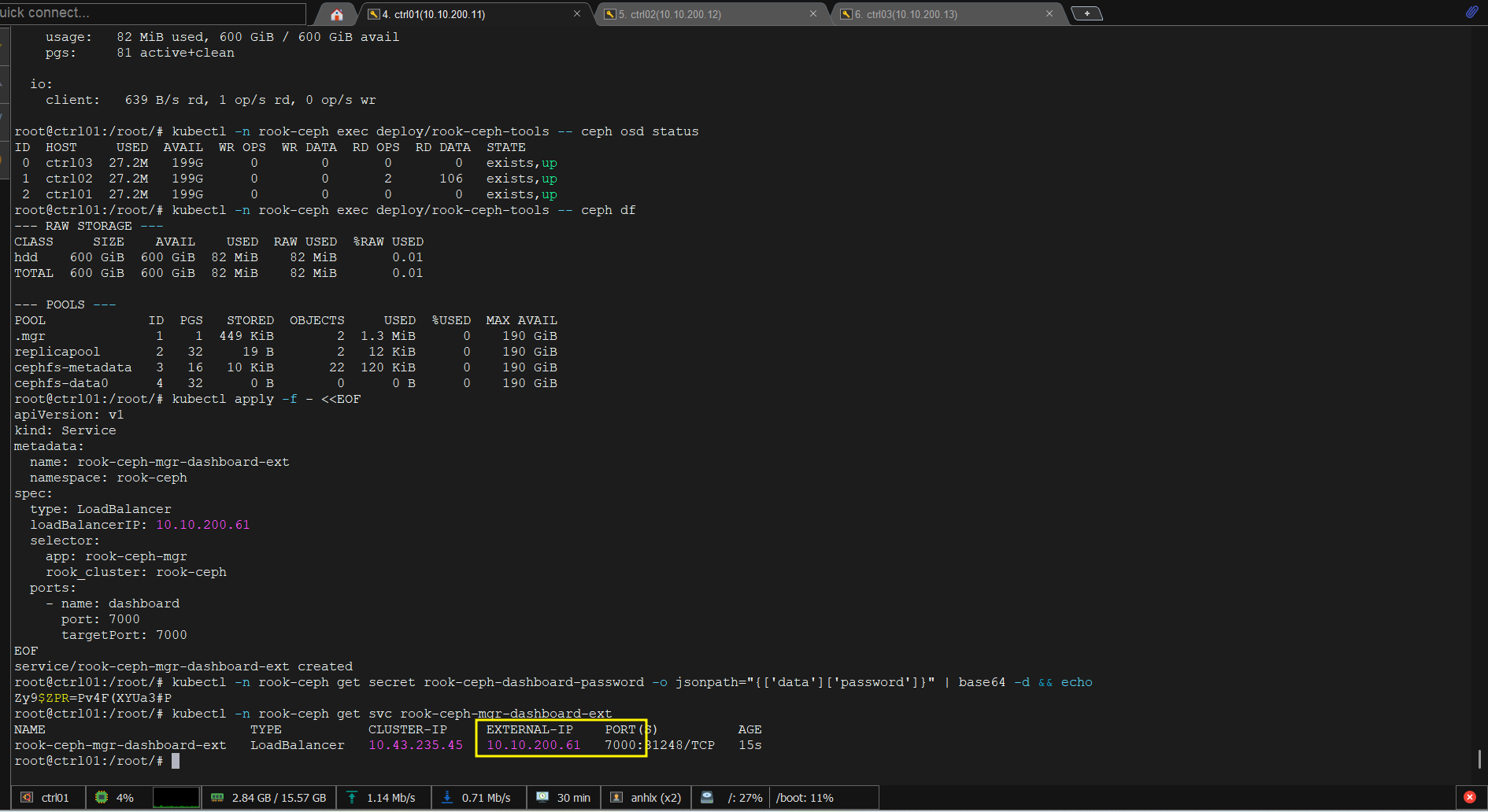Click the 'ctrl03' host in osd status
Image resolution: width=1488 pixels, height=812 pixels.
(69, 163)
